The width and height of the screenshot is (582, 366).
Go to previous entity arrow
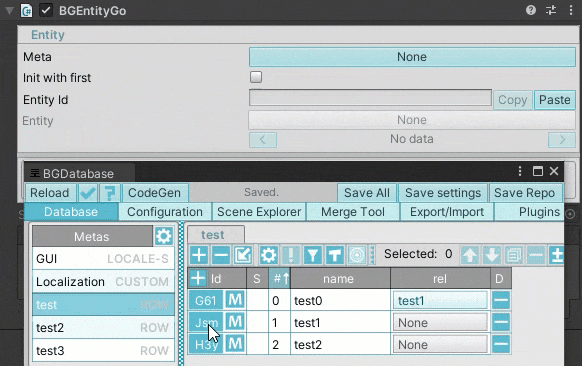click(x=263, y=140)
